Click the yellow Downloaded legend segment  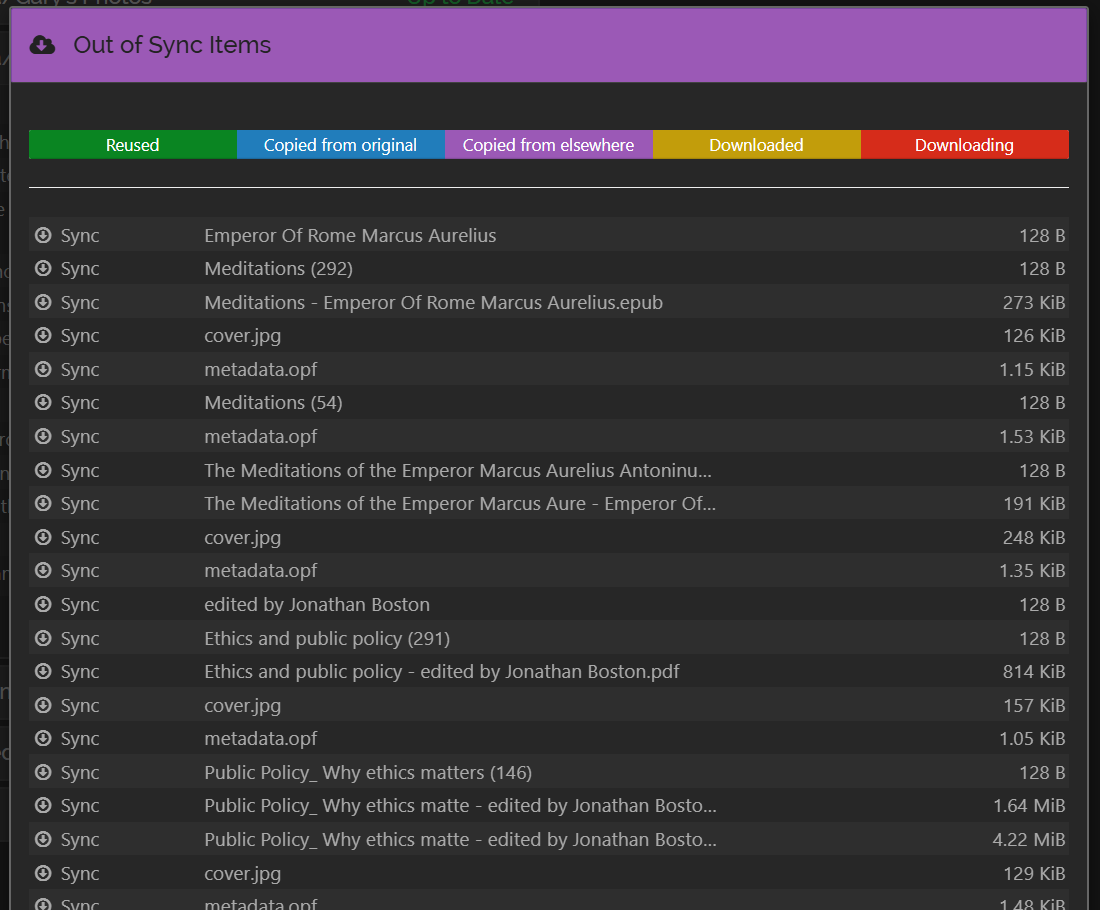pos(756,145)
